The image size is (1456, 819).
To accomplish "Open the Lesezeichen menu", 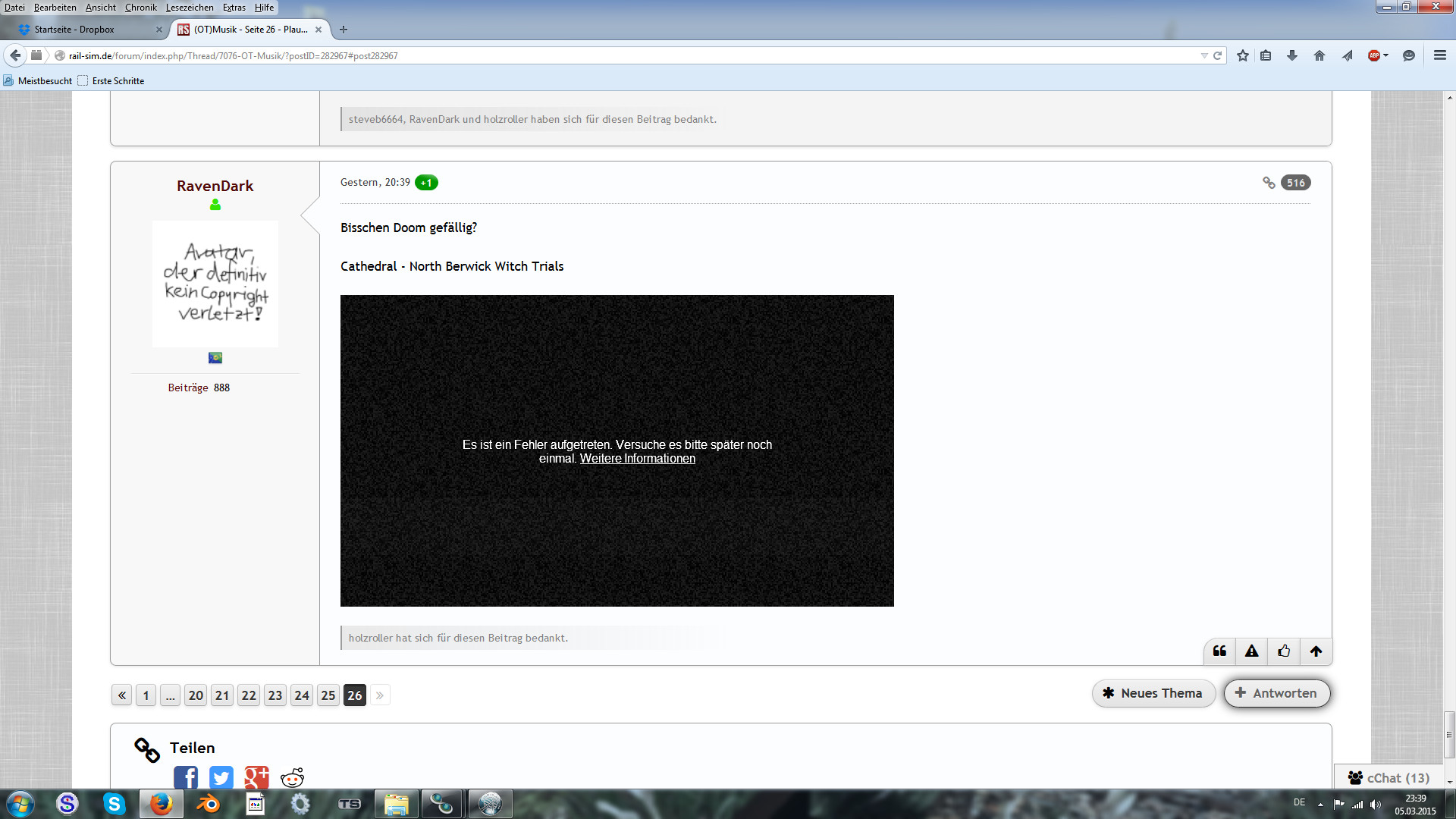I will [x=190, y=8].
